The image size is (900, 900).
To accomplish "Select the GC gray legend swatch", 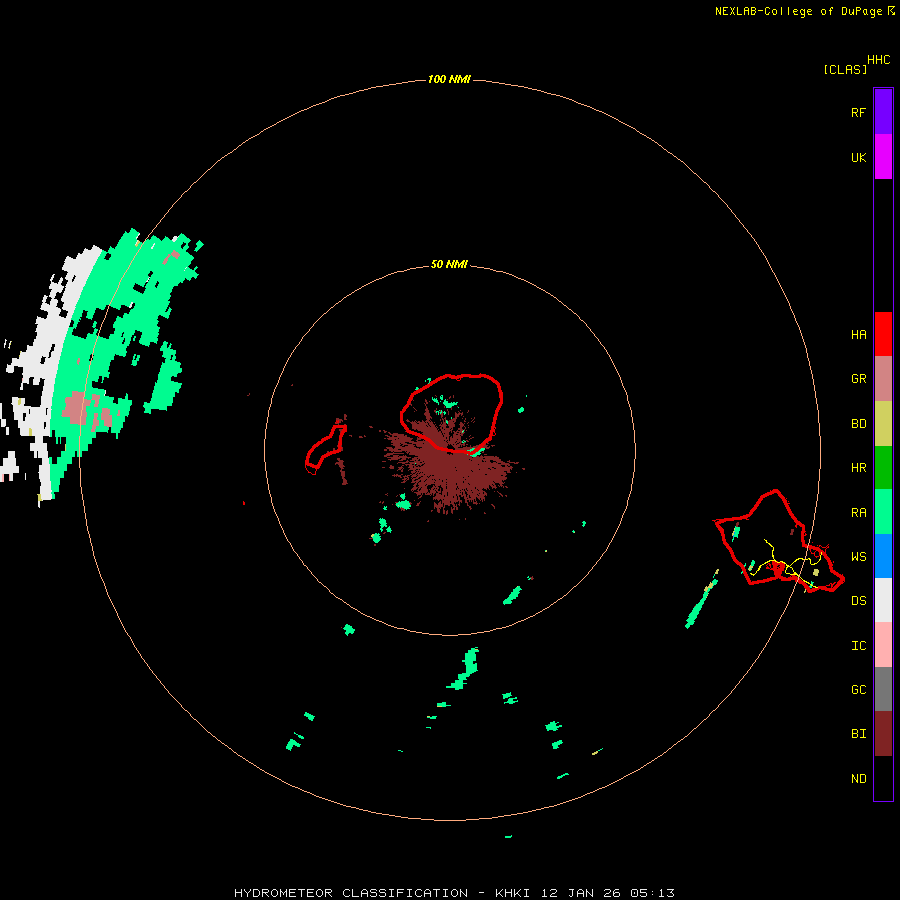I will (883, 689).
